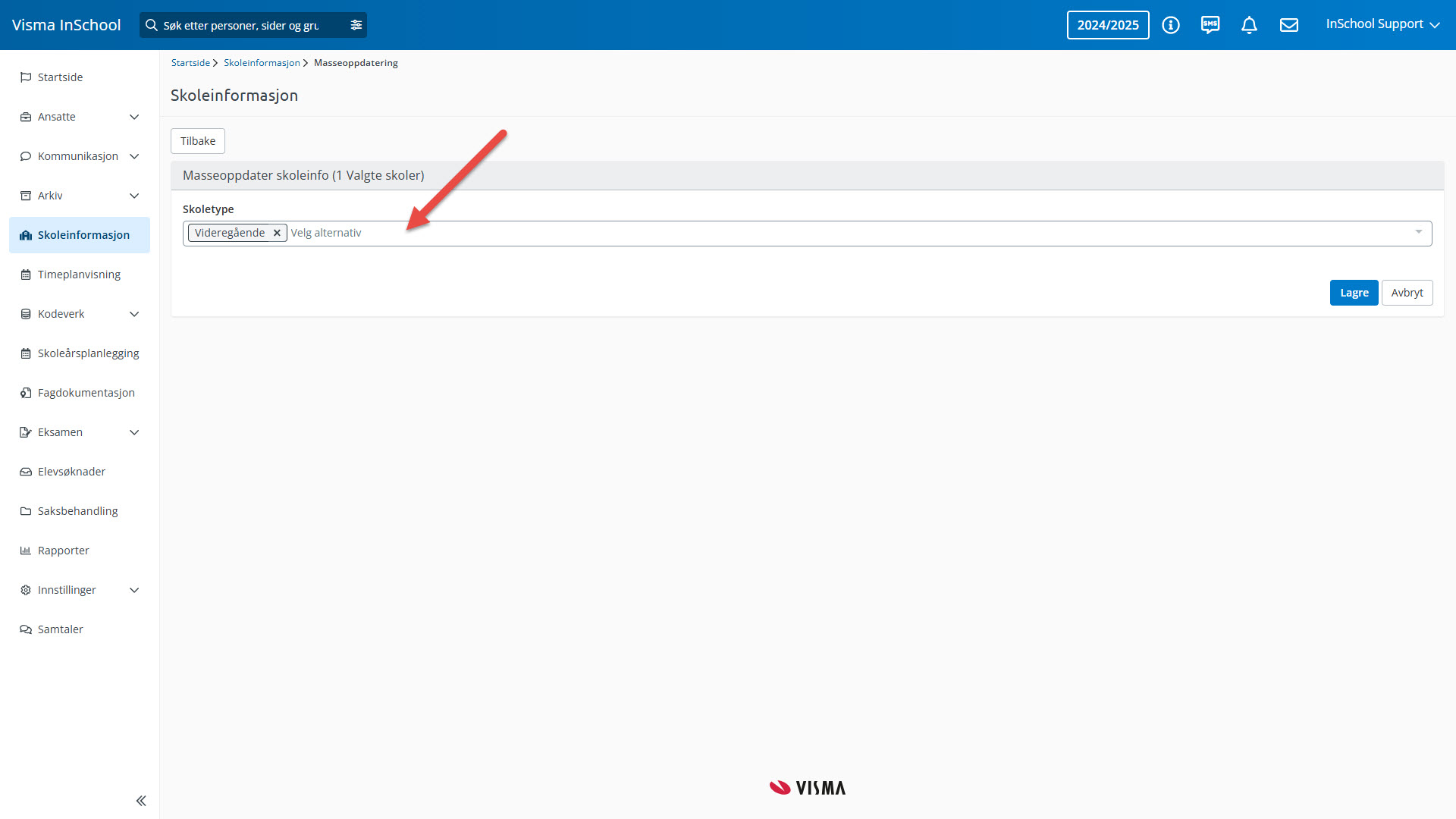1456x819 pixels.
Task: Click the Skoleinformasjon breadcrumb link
Action: point(262,63)
